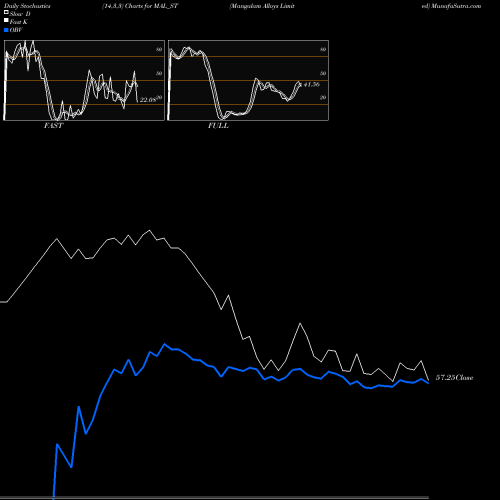Viewport: 500px width, 500px height.
Task: Click the Daily Stochastics title text
Action: (27, 6)
